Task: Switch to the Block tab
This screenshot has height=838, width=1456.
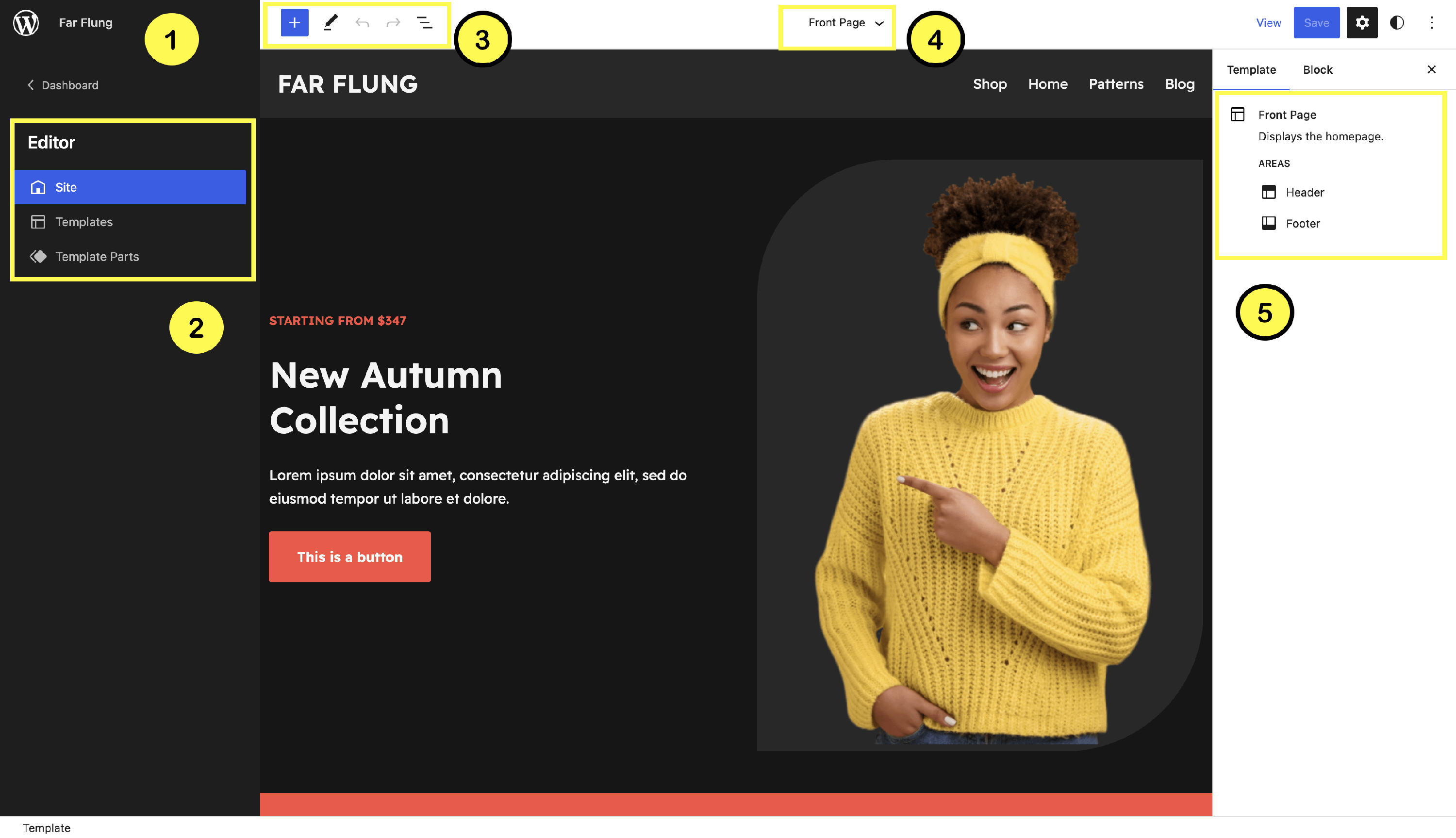Action: (1317, 70)
